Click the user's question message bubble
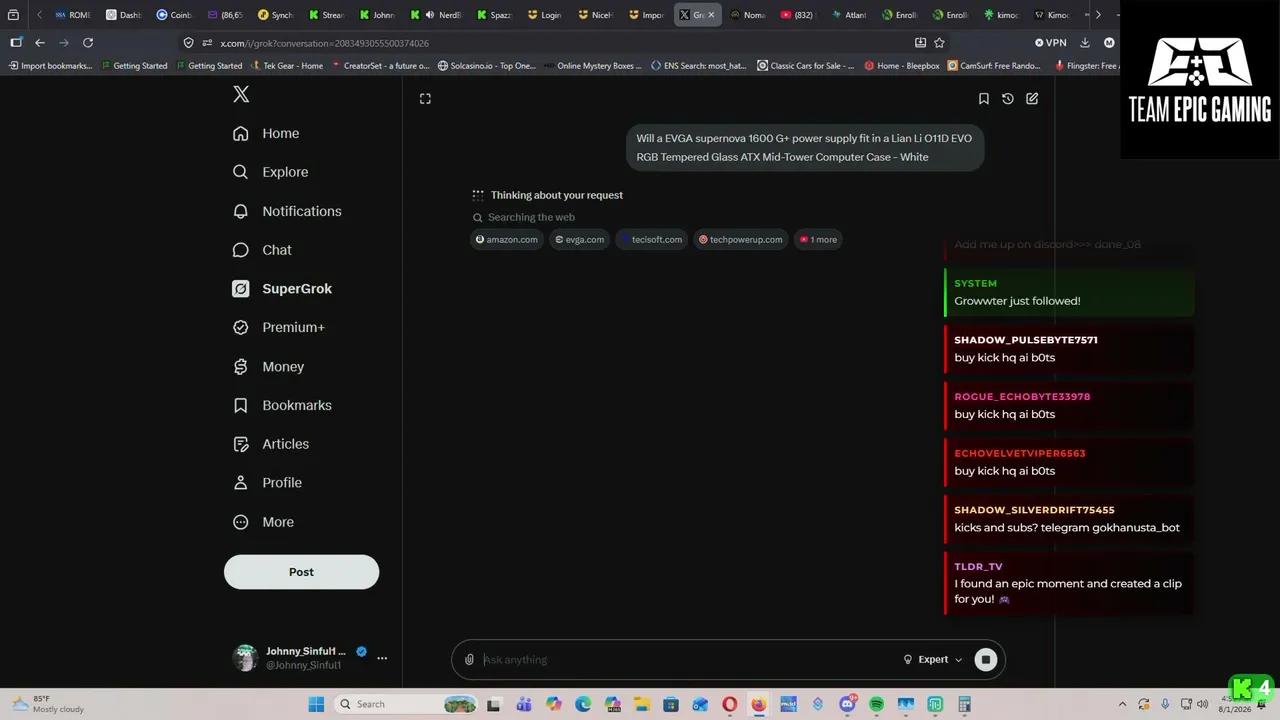 pos(805,147)
